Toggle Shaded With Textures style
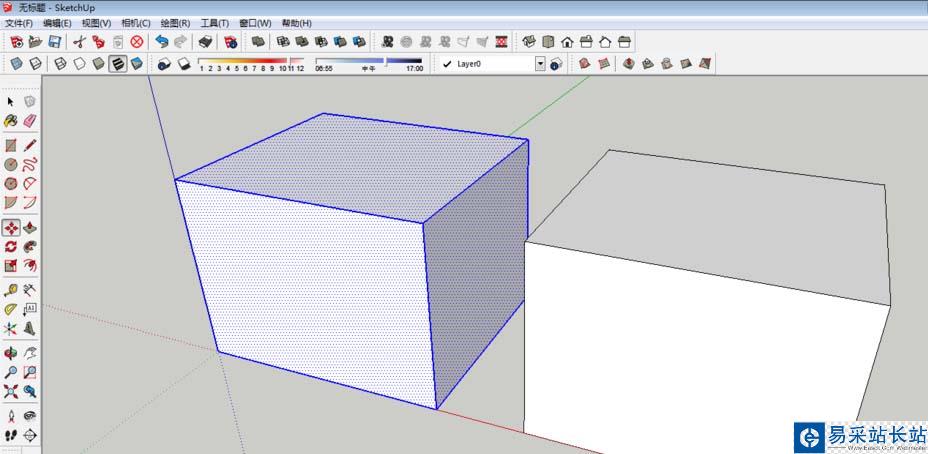The image size is (928, 454). point(118,63)
